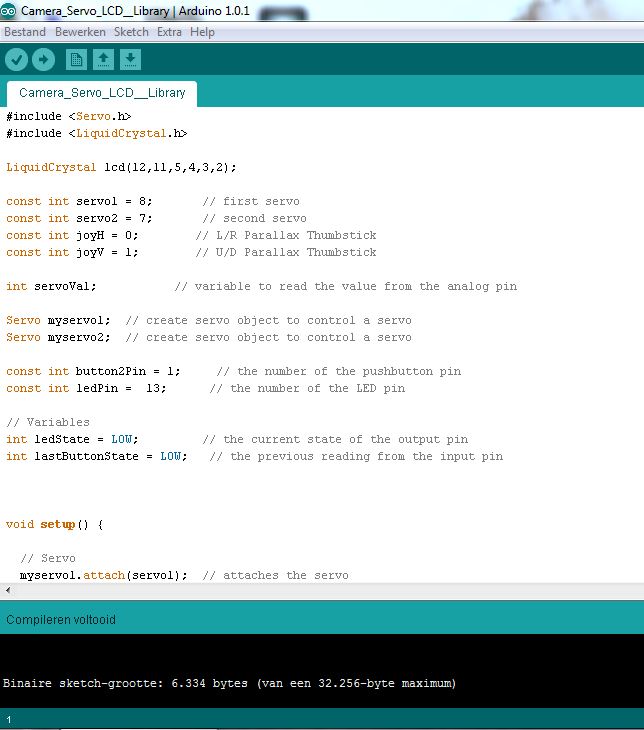
Task: Click the 'int ledState = LOW;' code
Action: [72, 439]
